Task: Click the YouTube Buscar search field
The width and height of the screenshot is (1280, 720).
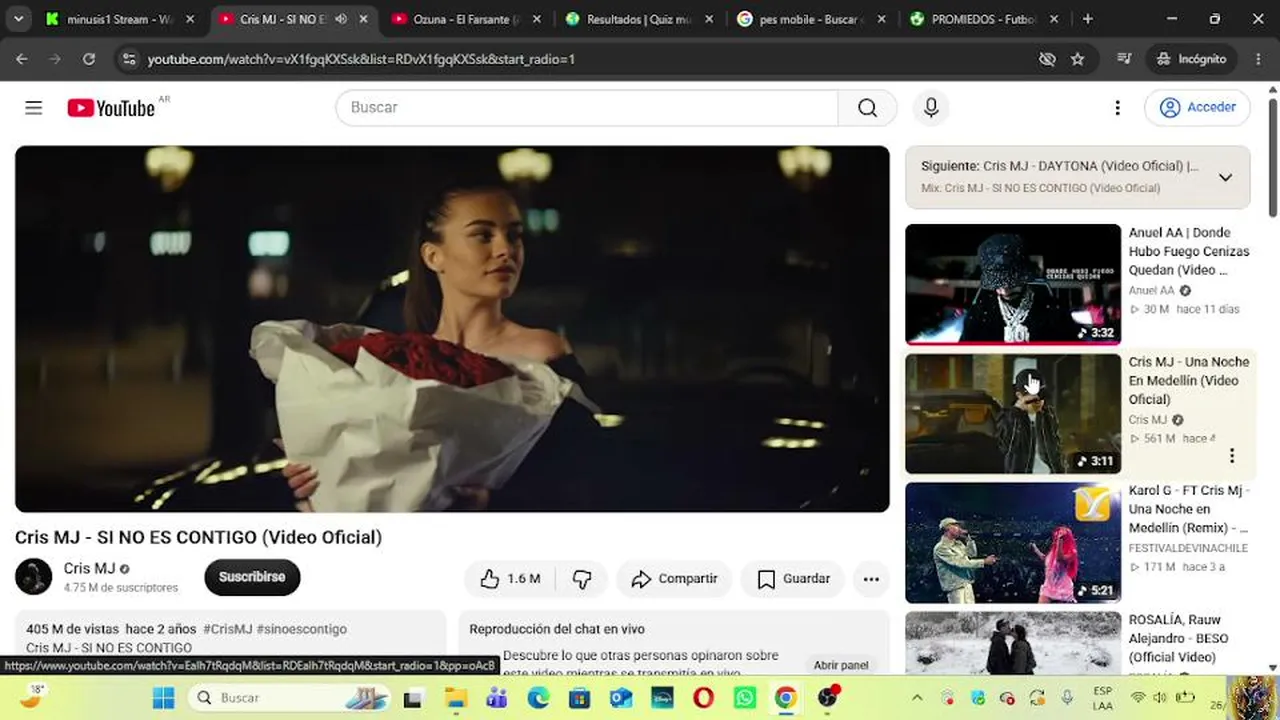Action: pyautogui.click(x=587, y=108)
